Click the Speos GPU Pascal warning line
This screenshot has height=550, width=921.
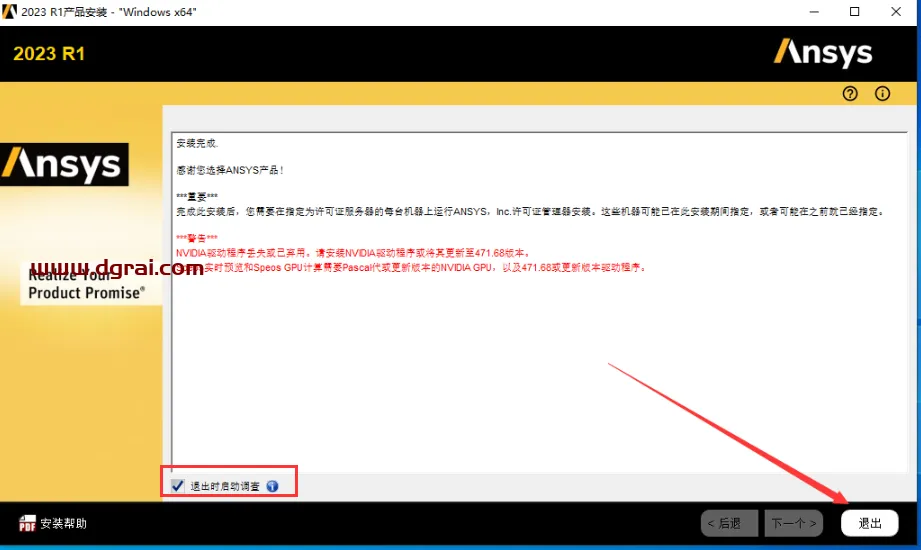pyautogui.click(x=411, y=267)
